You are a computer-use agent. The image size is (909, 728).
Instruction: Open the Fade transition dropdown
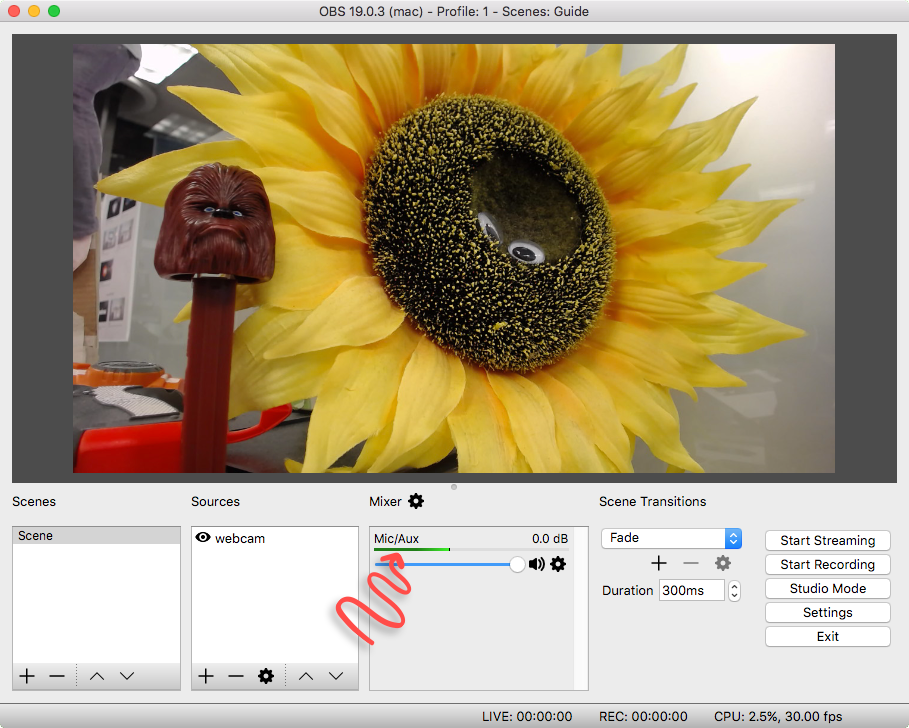[671, 538]
